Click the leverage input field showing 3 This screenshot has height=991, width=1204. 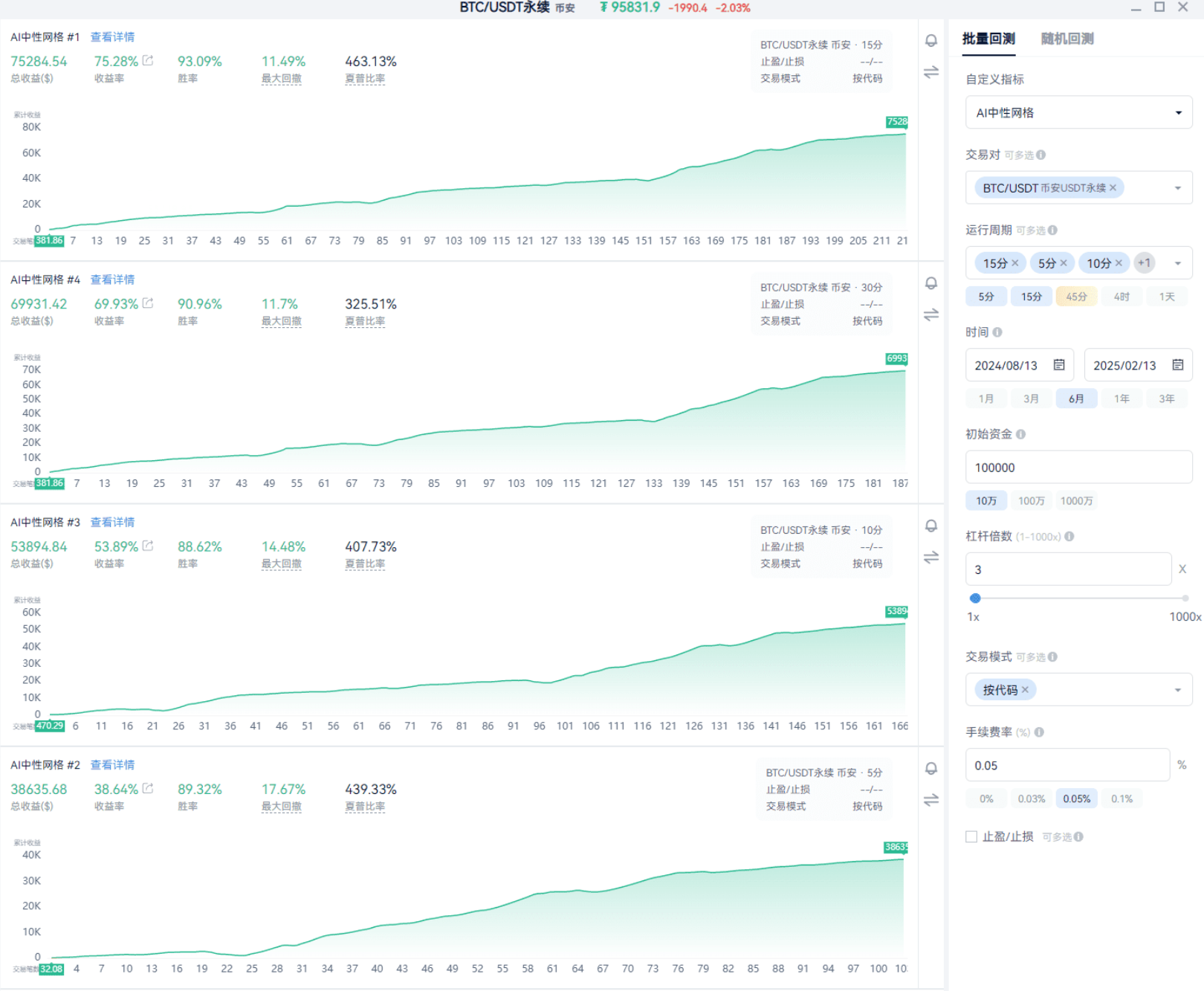[1069, 569]
